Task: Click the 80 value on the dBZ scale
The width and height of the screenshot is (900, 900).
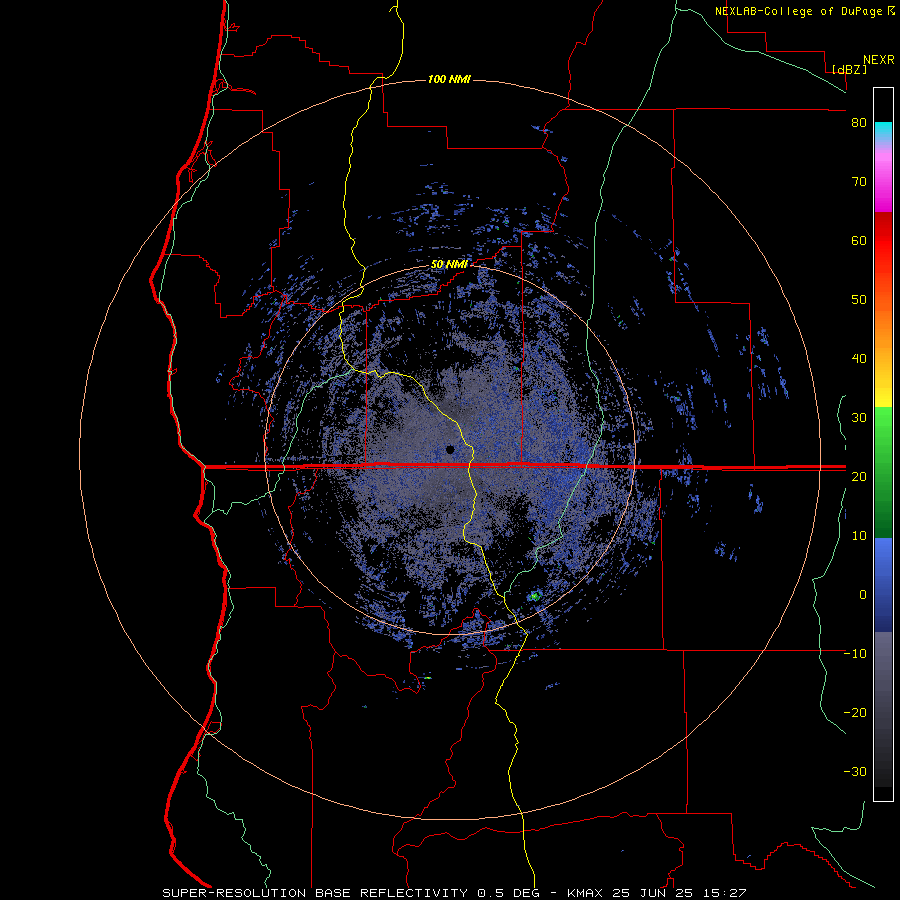Action: coord(859,123)
